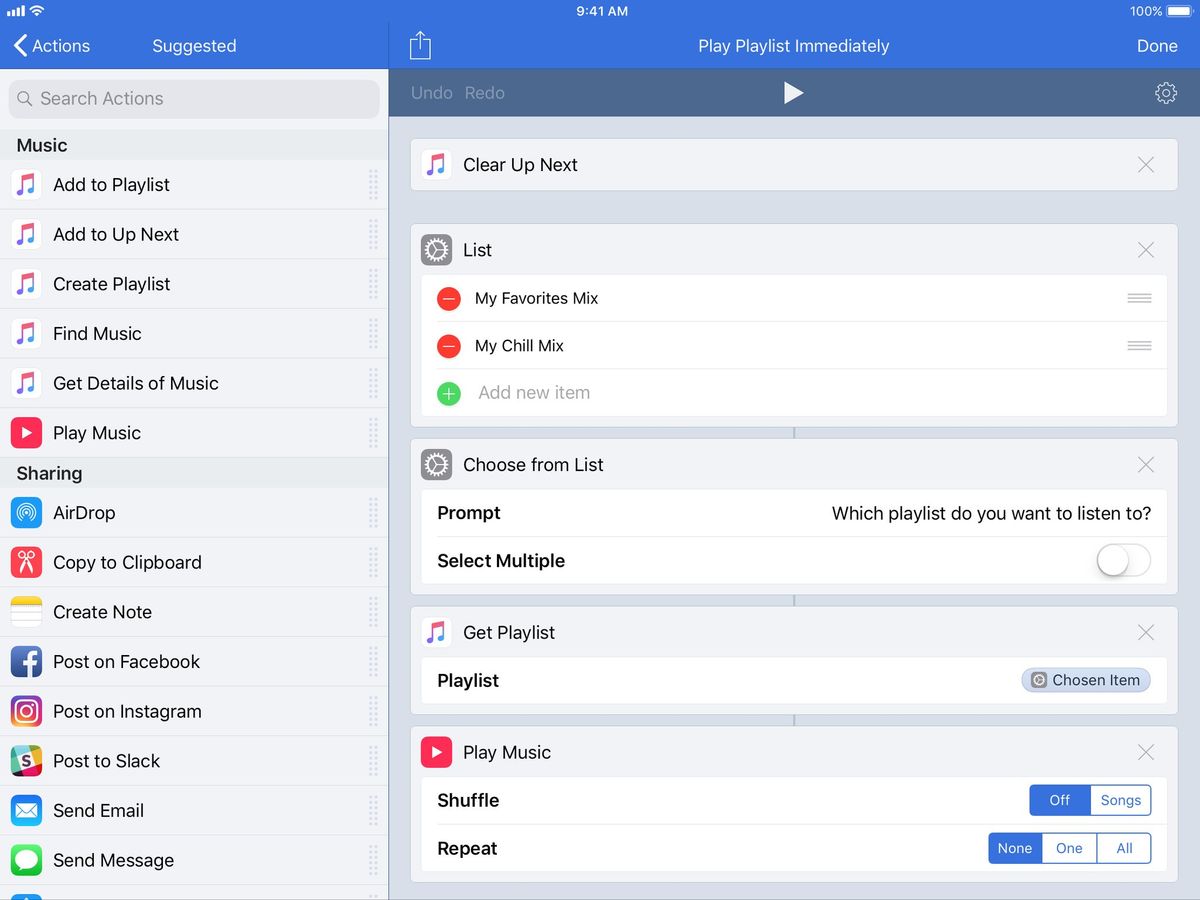
Task: Click the Send Message icon
Action: [26, 860]
